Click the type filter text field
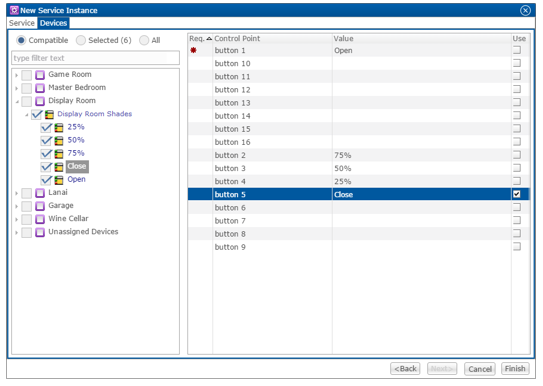Viewport: 543px width, 386px height. [96, 58]
